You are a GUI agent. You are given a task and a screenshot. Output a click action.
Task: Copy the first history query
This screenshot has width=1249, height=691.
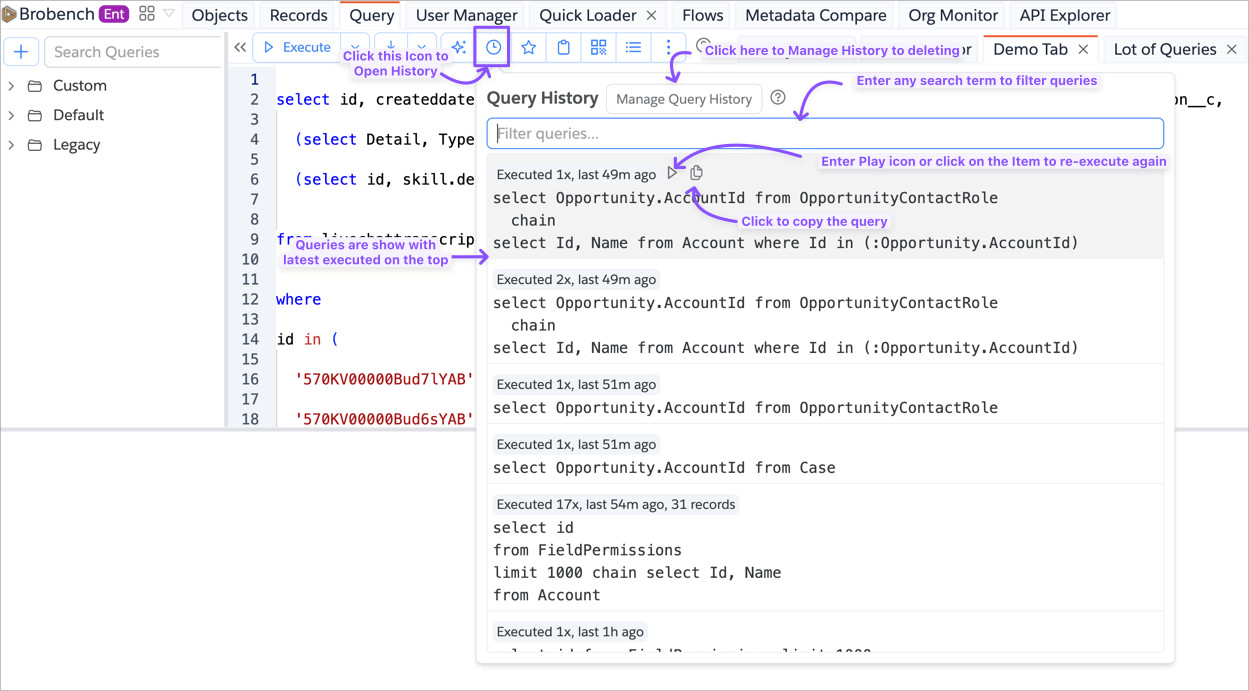click(697, 173)
